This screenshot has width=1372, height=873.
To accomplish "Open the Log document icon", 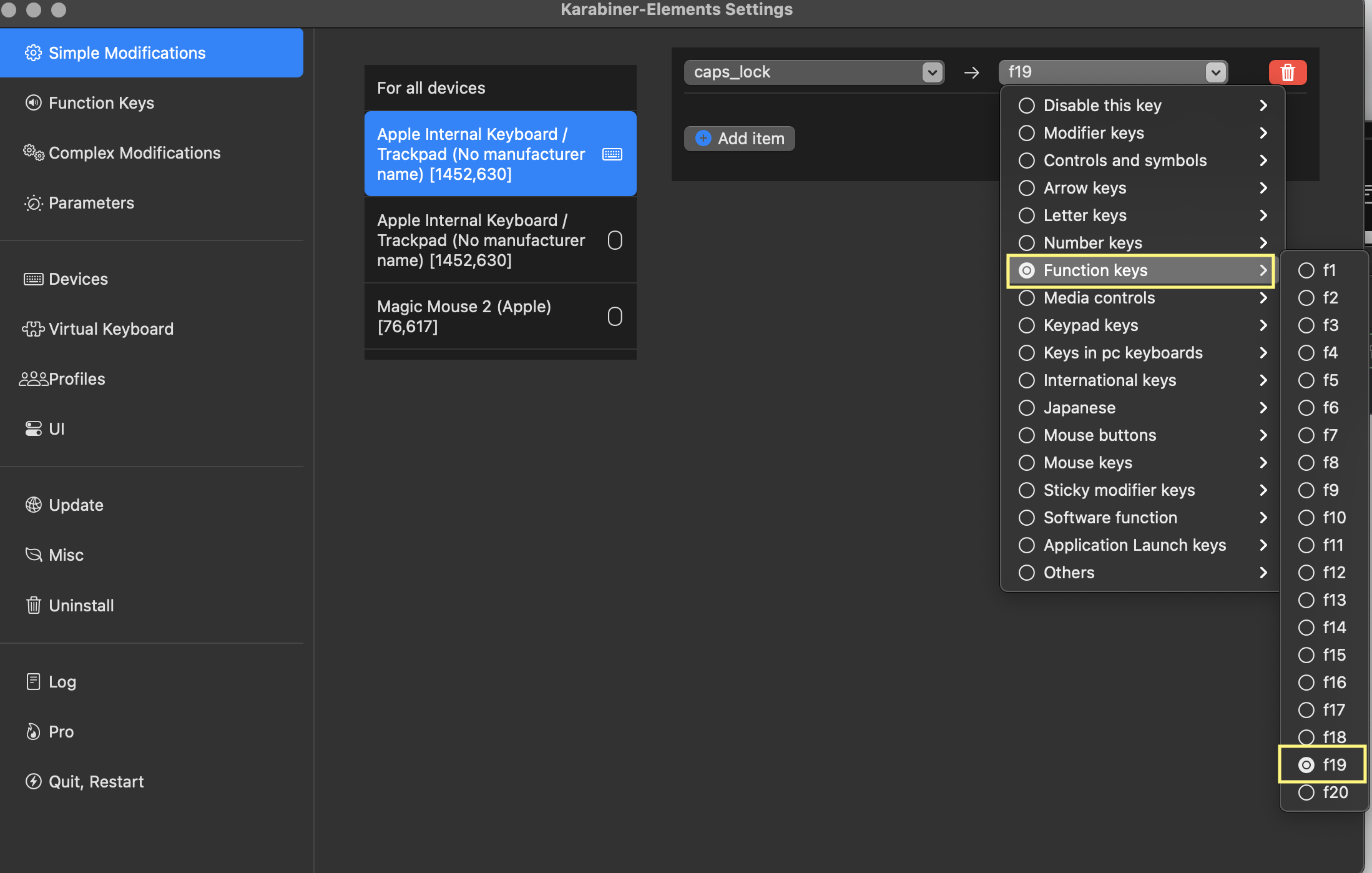I will (x=33, y=681).
